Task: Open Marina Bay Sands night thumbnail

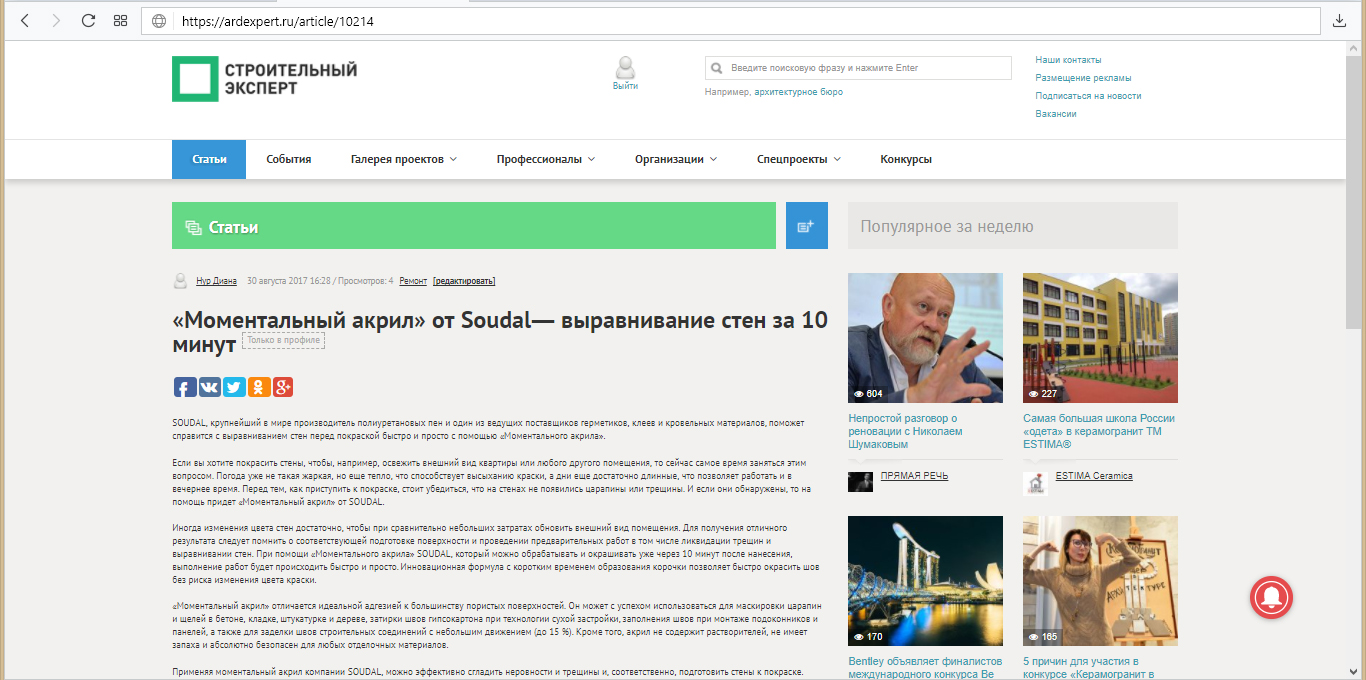Action: pos(925,581)
